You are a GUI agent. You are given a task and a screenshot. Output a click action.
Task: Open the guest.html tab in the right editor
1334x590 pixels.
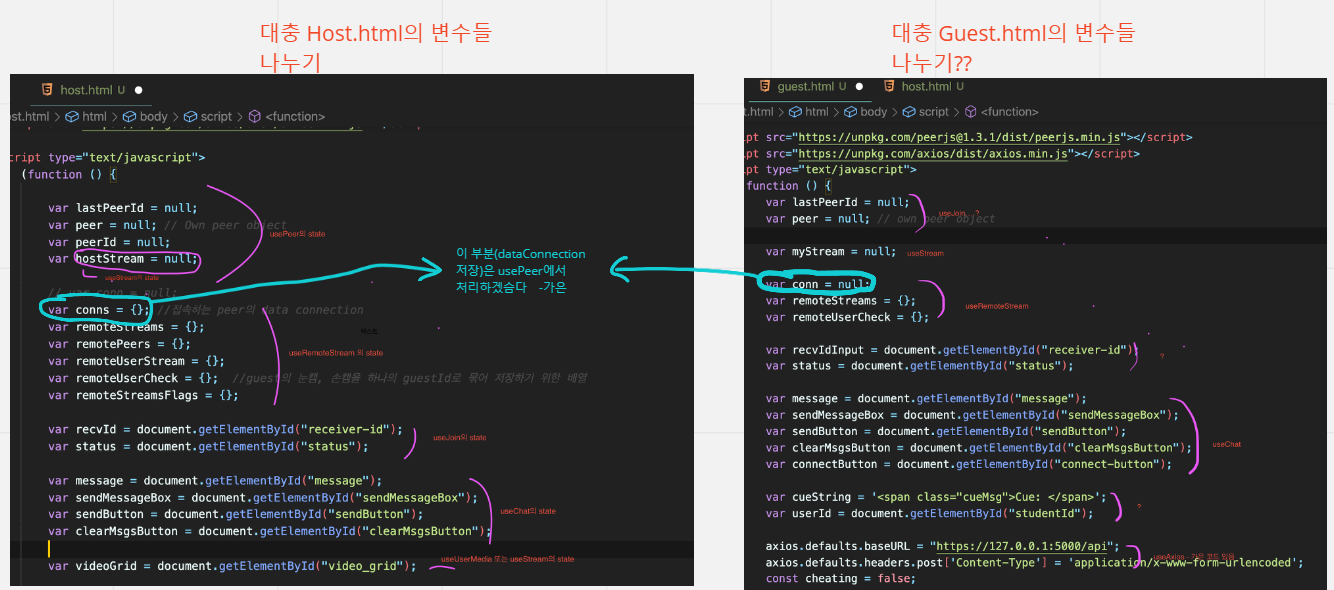click(803, 87)
